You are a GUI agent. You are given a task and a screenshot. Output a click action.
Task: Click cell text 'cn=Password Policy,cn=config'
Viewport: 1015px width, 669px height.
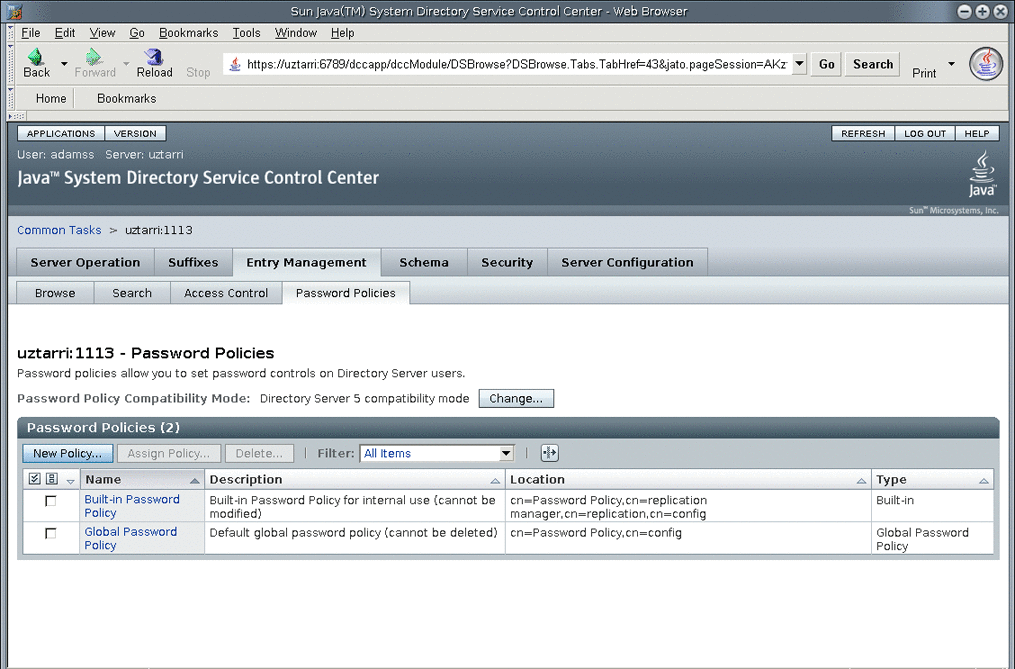point(596,533)
